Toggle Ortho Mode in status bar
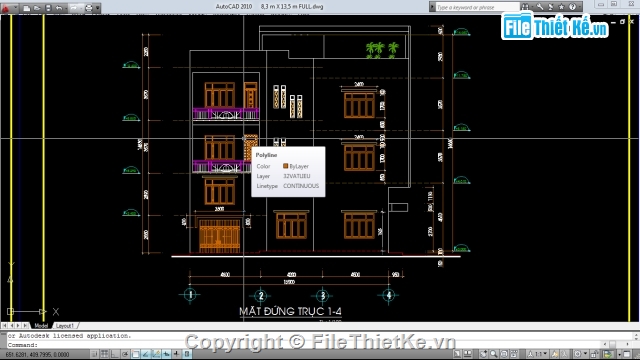The height and width of the screenshot is (360, 640). click(x=115, y=354)
